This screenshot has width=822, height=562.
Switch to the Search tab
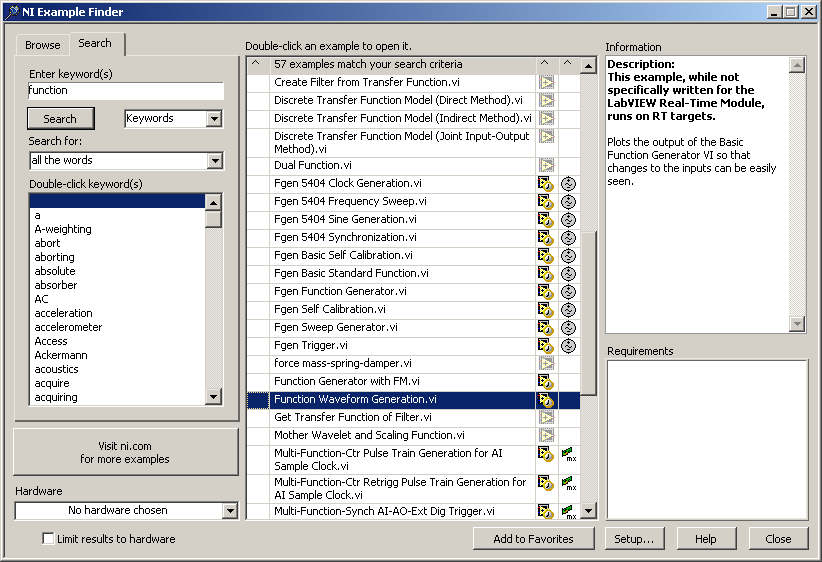[x=95, y=44]
